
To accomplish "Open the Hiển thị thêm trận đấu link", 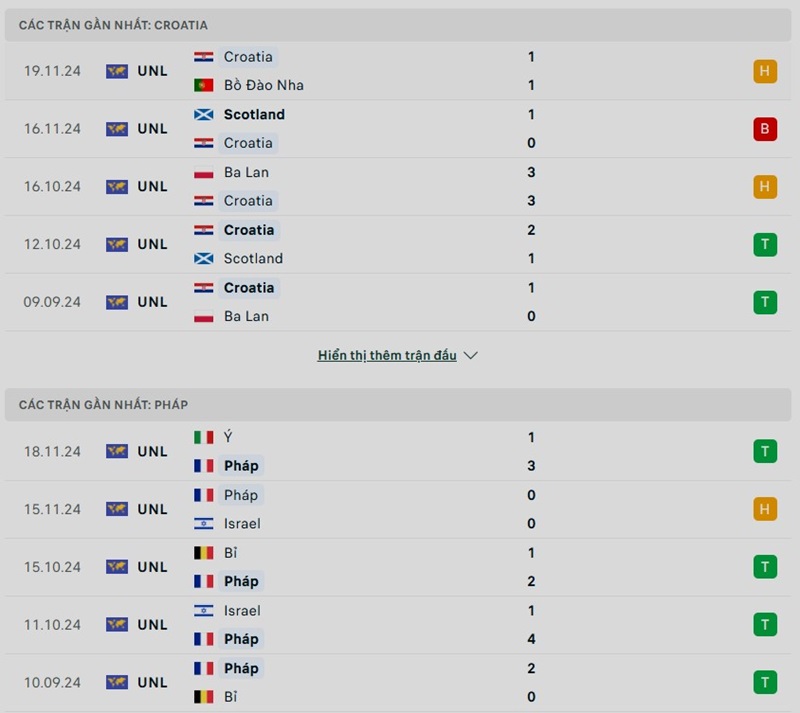I will coord(387,356).
